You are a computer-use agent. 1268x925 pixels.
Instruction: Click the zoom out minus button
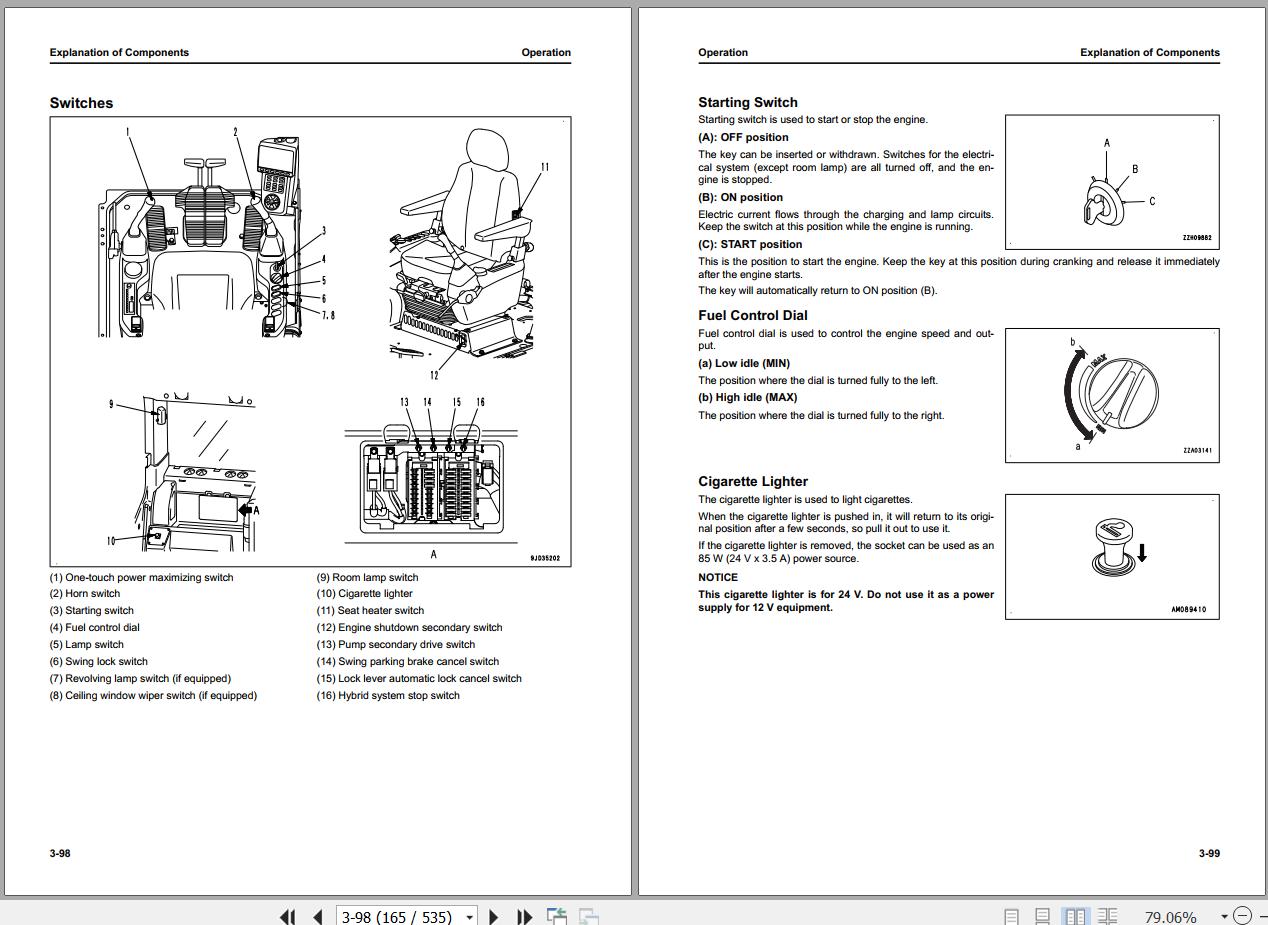[1242, 916]
